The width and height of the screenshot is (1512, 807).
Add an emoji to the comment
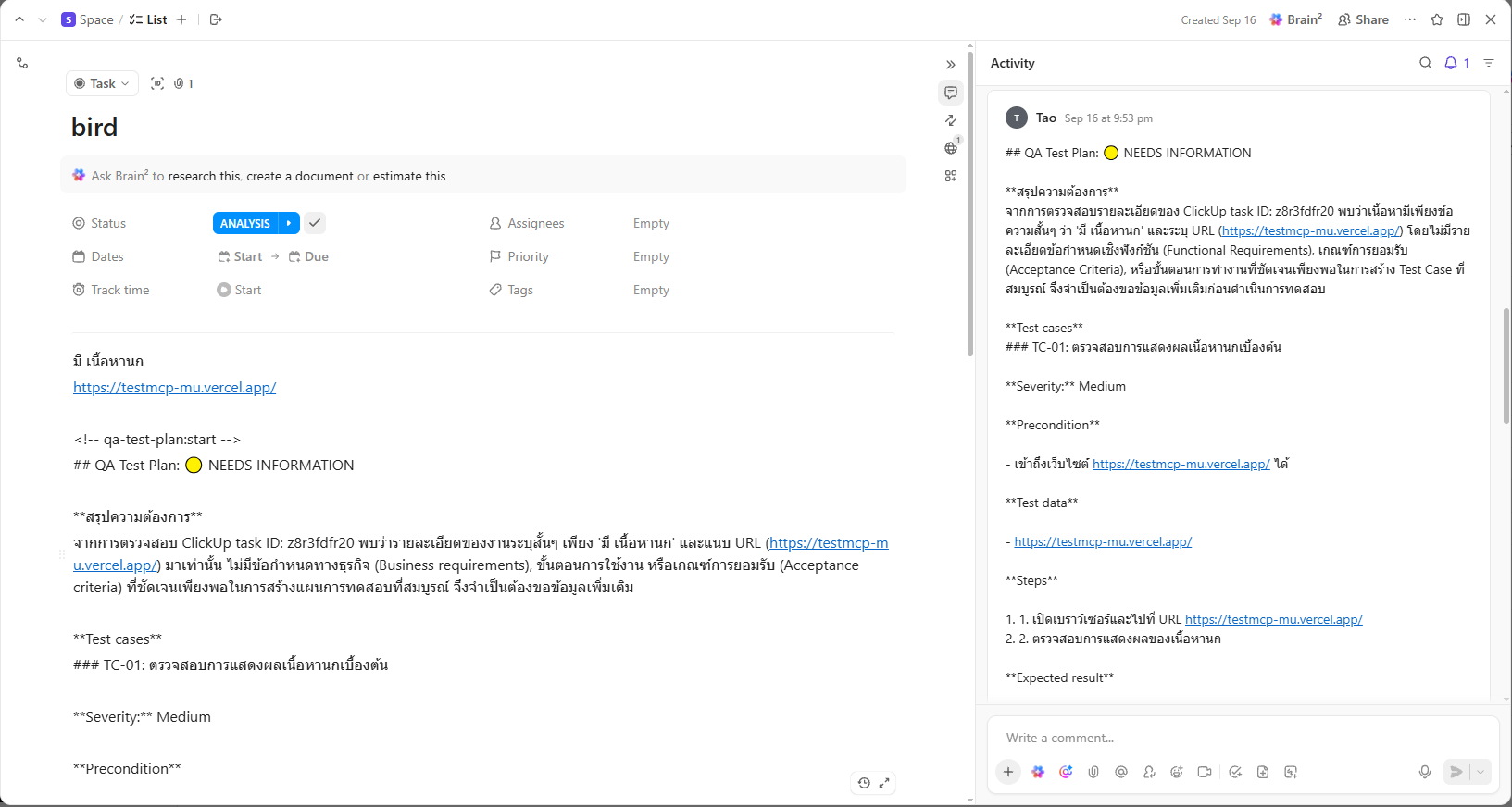[x=1177, y=772]
